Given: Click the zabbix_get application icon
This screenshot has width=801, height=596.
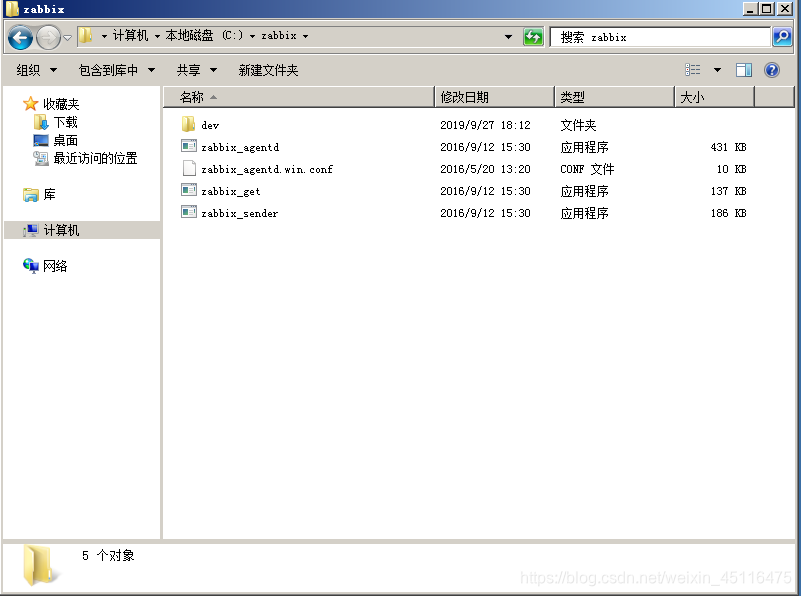Looking at the screenshot, I should pyautogui.click(x=189, y=190).
